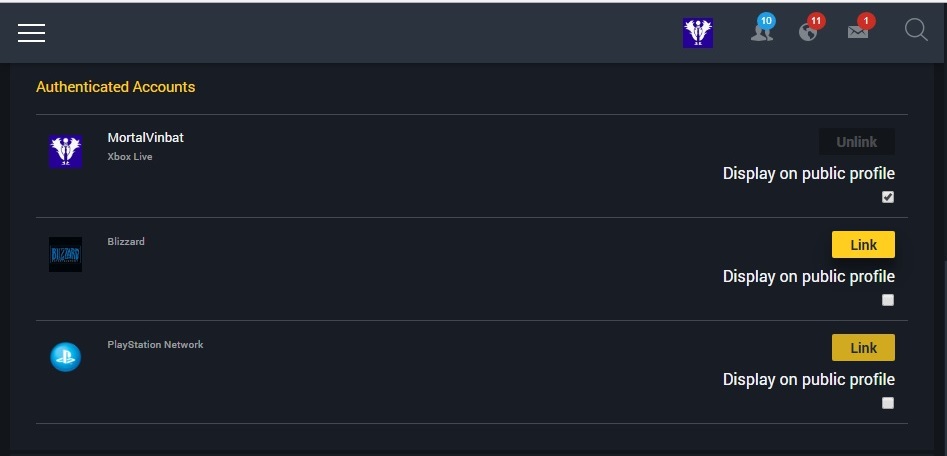The image size is (947, 456).
Task: Link the PlayStation Network account
Action: point(863,348)
